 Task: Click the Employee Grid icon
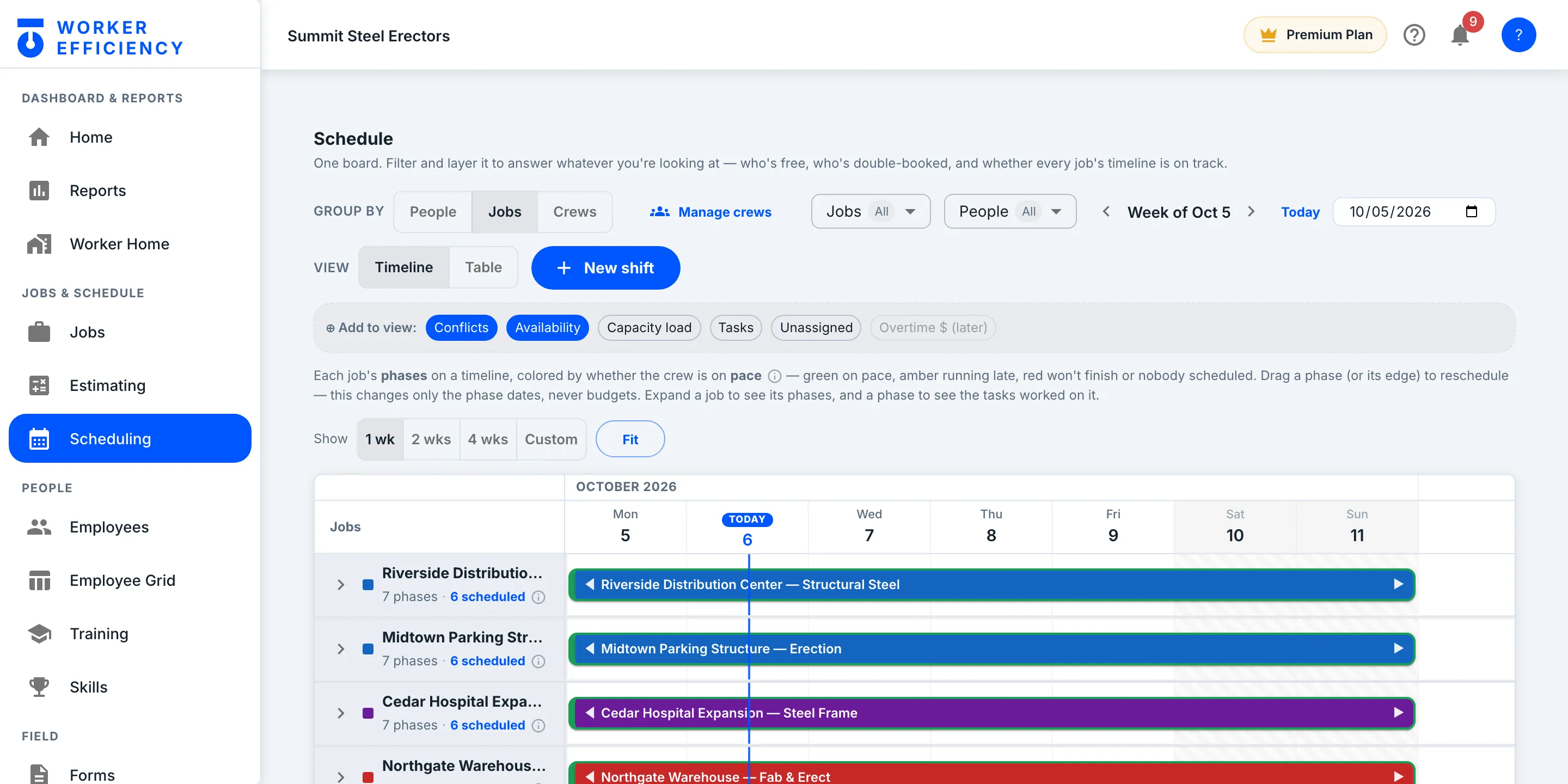click(x=39, y=581)
